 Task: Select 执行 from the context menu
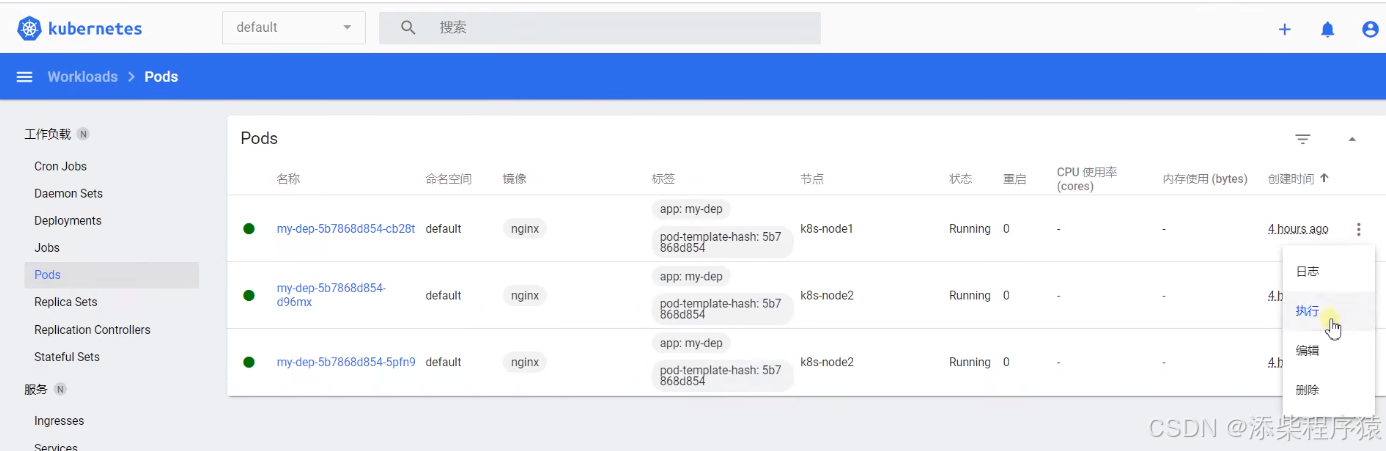click(1329, 311)
